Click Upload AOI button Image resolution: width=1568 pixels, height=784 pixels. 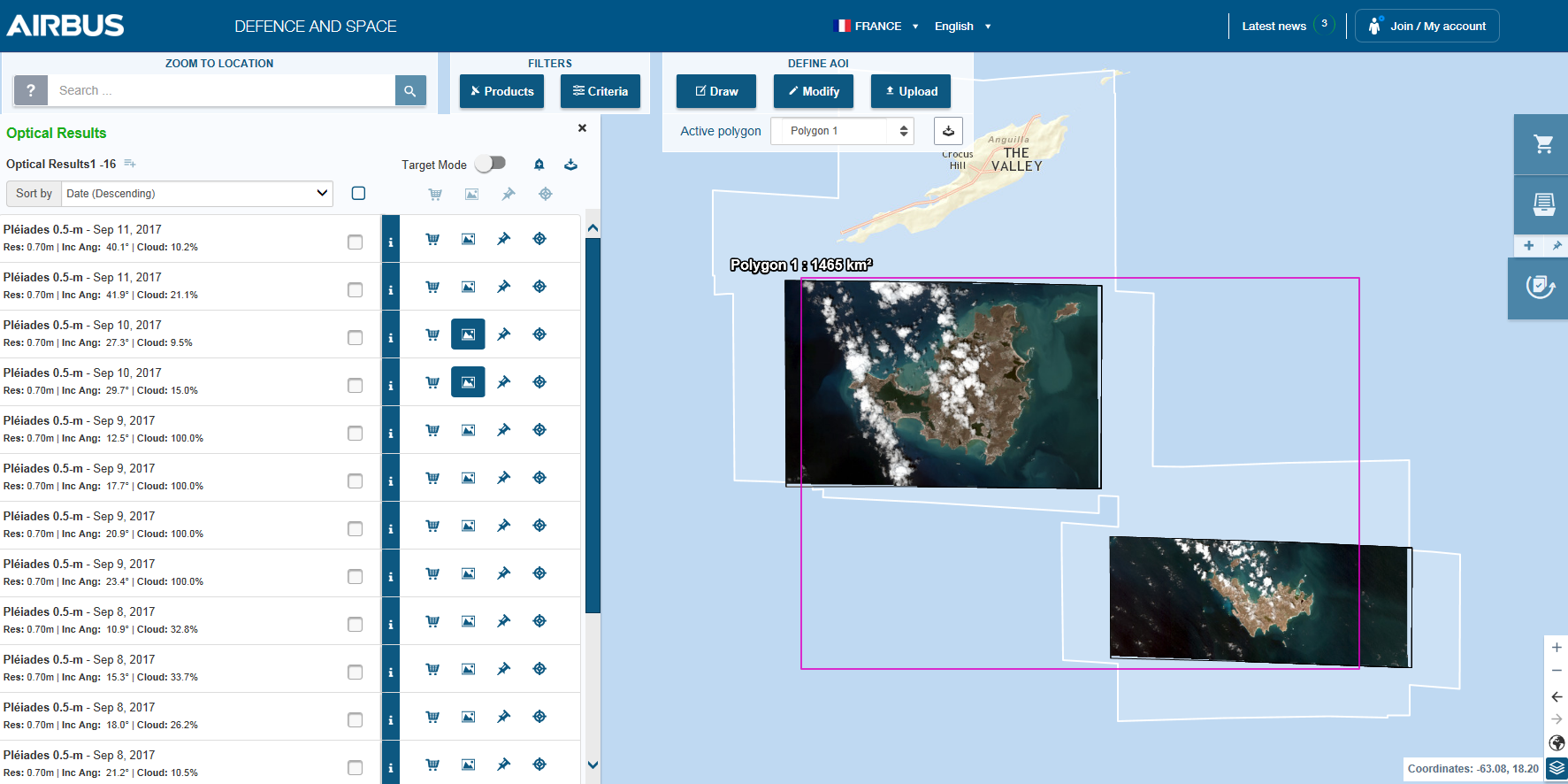click(911, 91)
